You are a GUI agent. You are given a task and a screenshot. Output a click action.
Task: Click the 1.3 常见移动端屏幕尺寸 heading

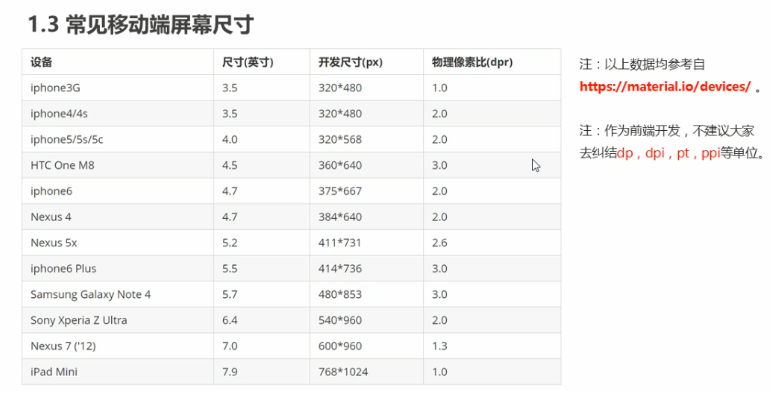click(x=141, y=24)
